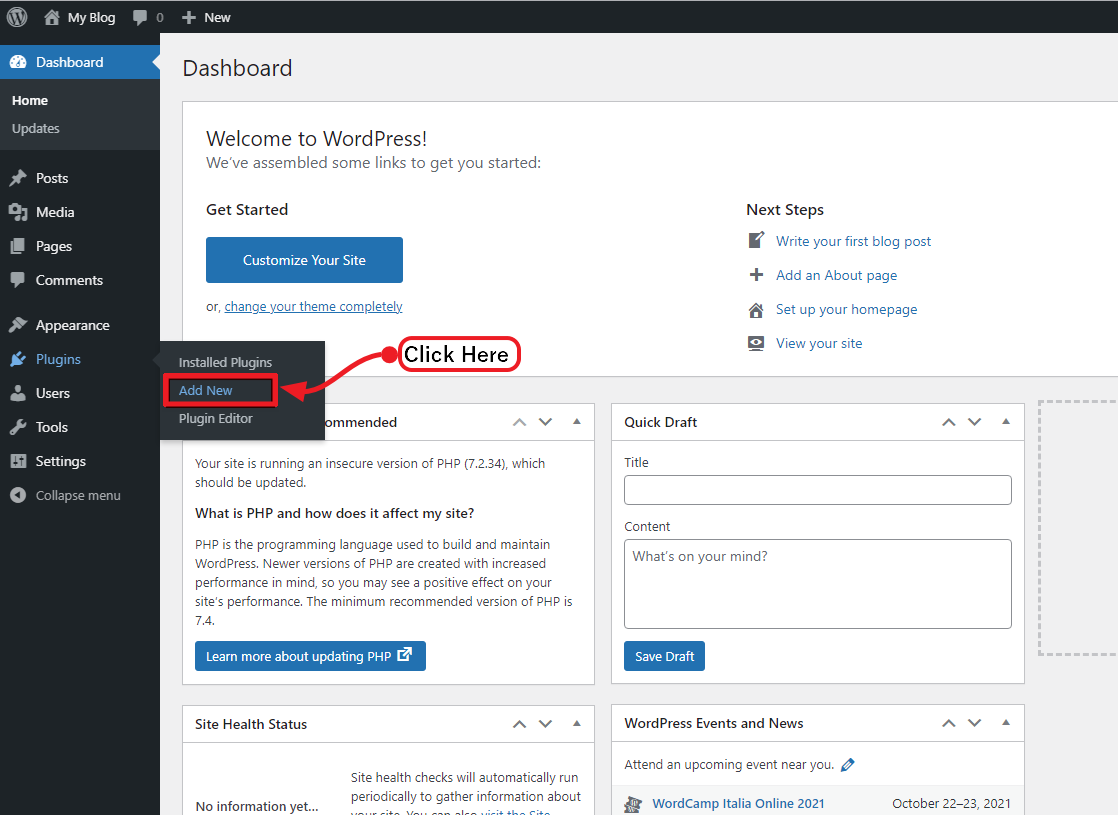Move Site Health Status widget down
1118x815 pixels.
[545, 724]
